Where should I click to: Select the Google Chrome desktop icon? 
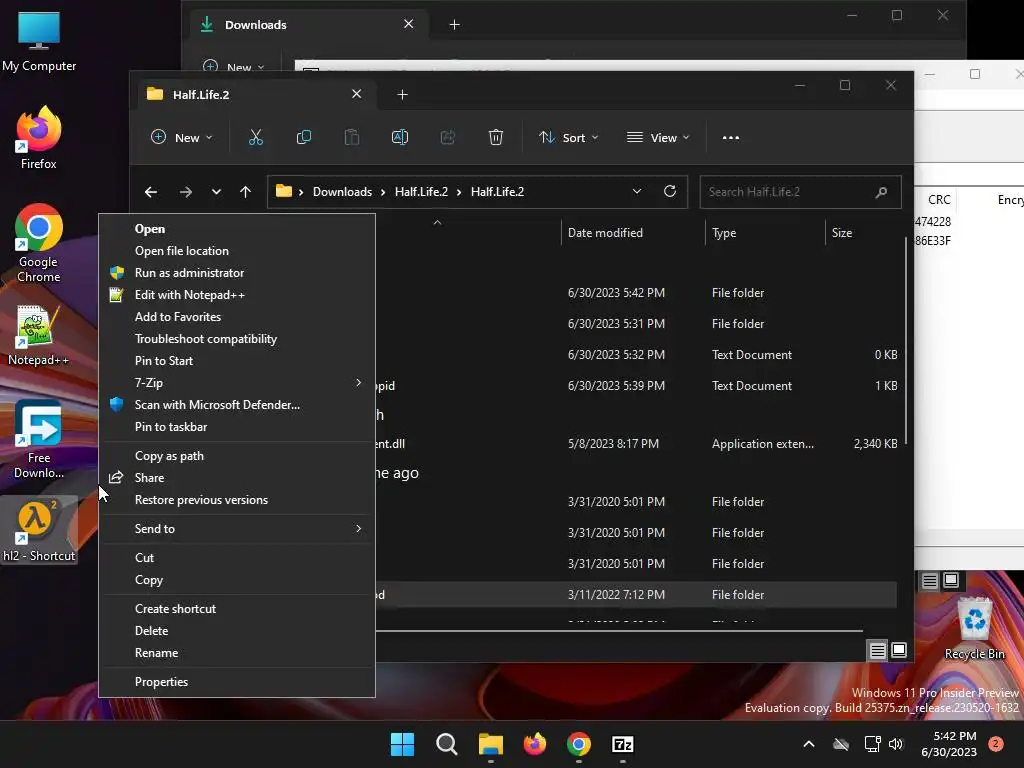pos(38,243)
